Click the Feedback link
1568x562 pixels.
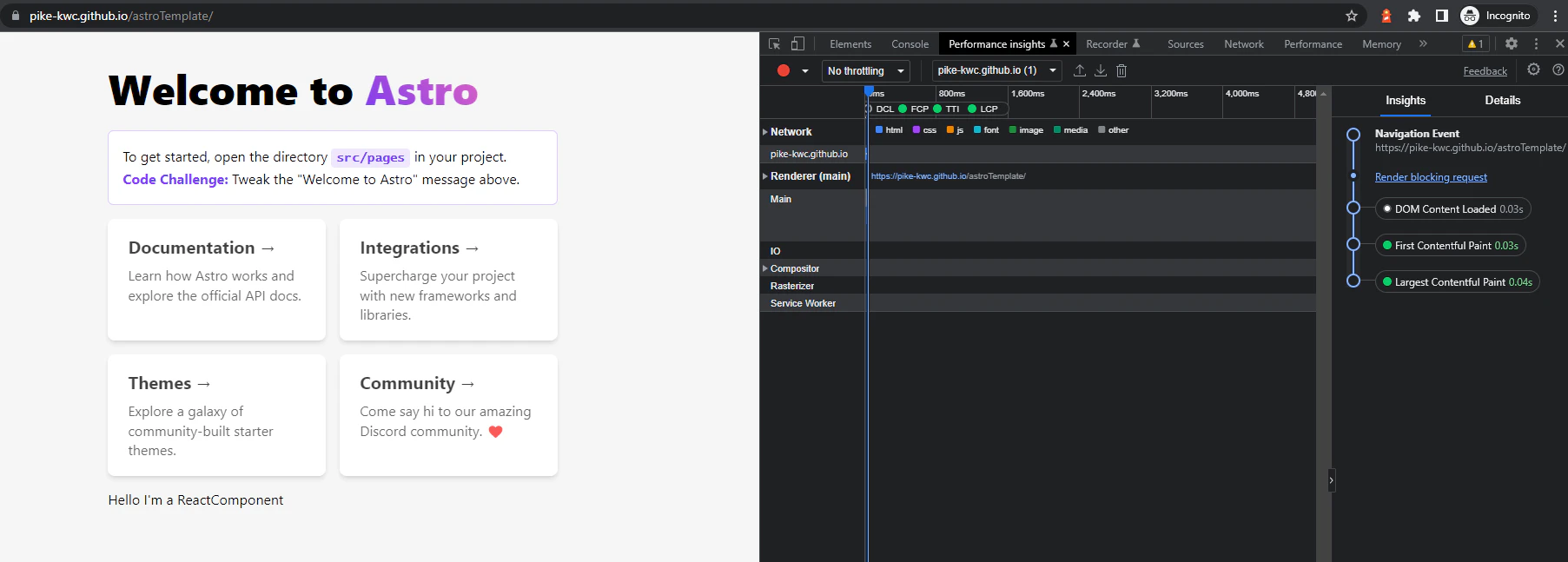point(1485,71)
